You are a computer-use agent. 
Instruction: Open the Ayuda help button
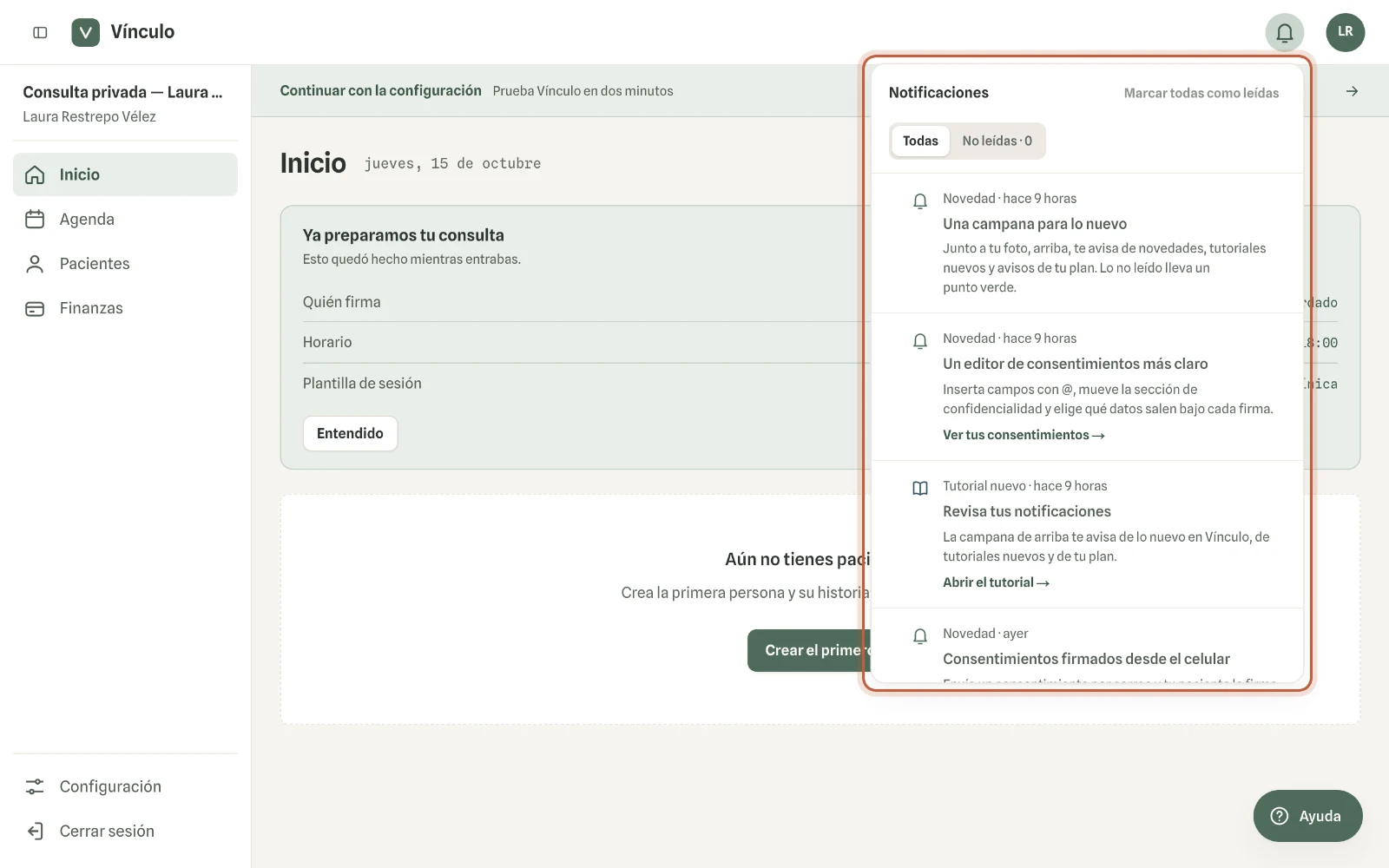[1307, 816]
